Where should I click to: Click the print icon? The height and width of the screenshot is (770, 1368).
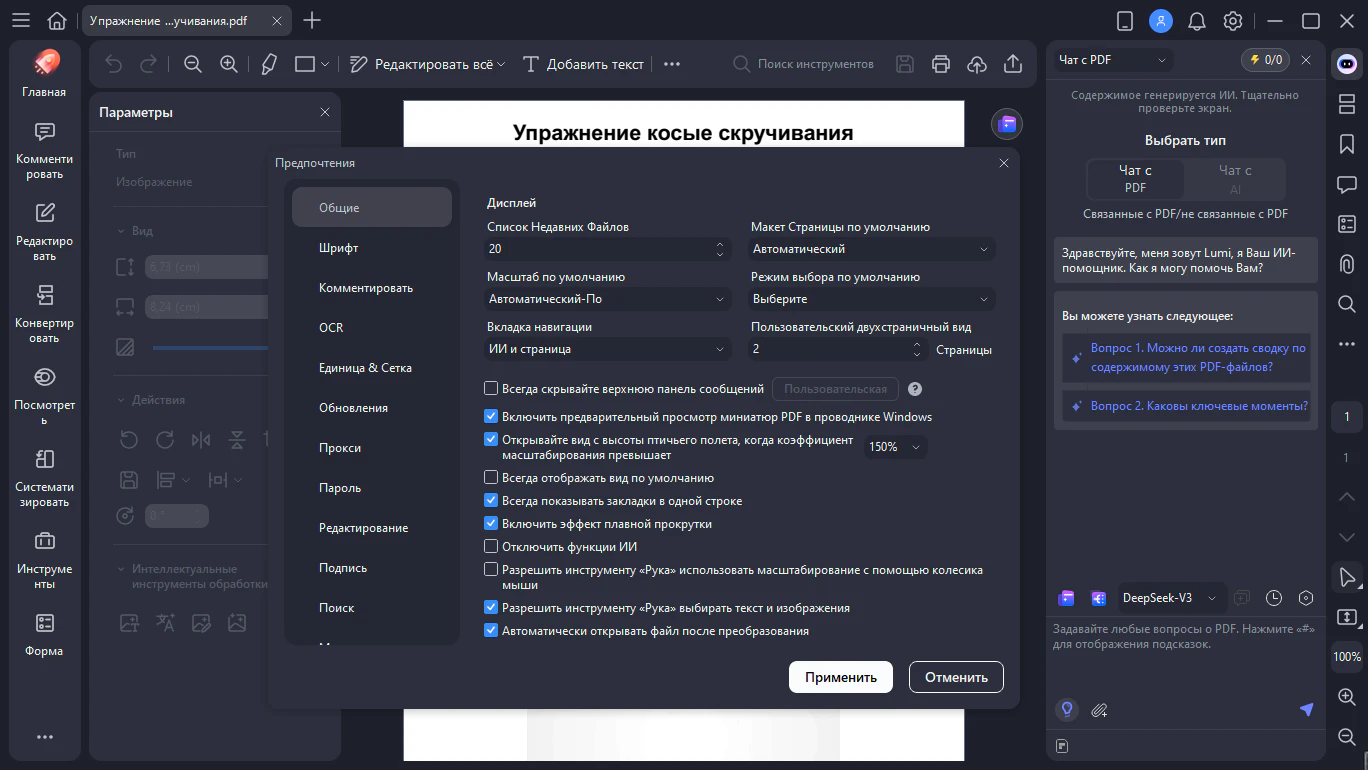click(940, 64)
